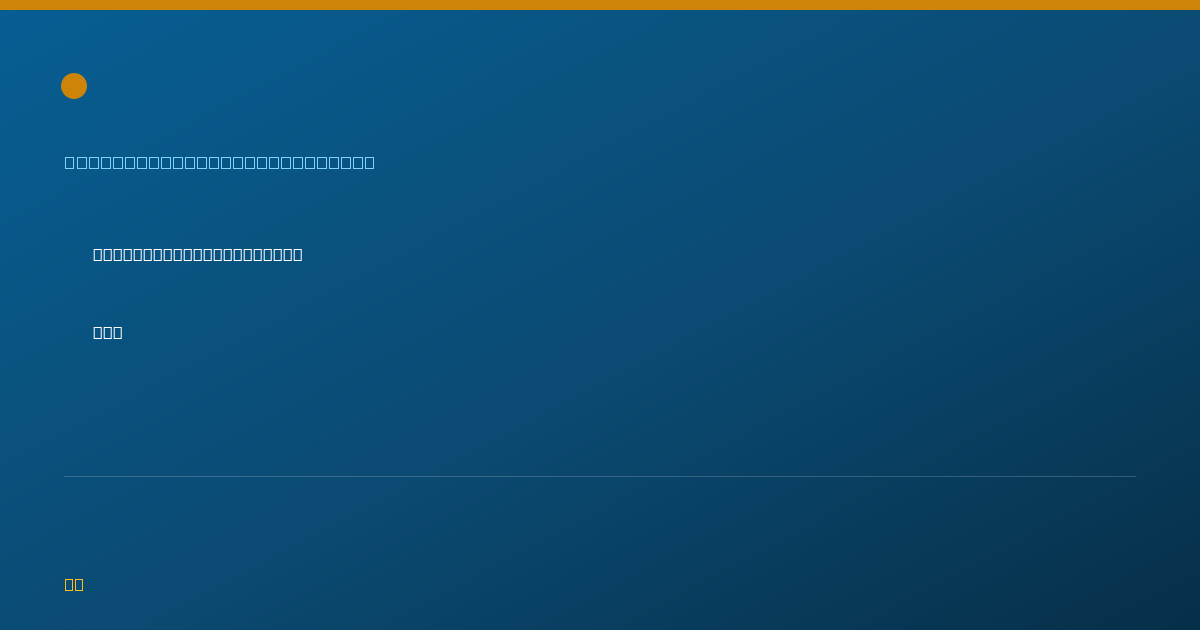Click the far left end of orange top bar

4,5
